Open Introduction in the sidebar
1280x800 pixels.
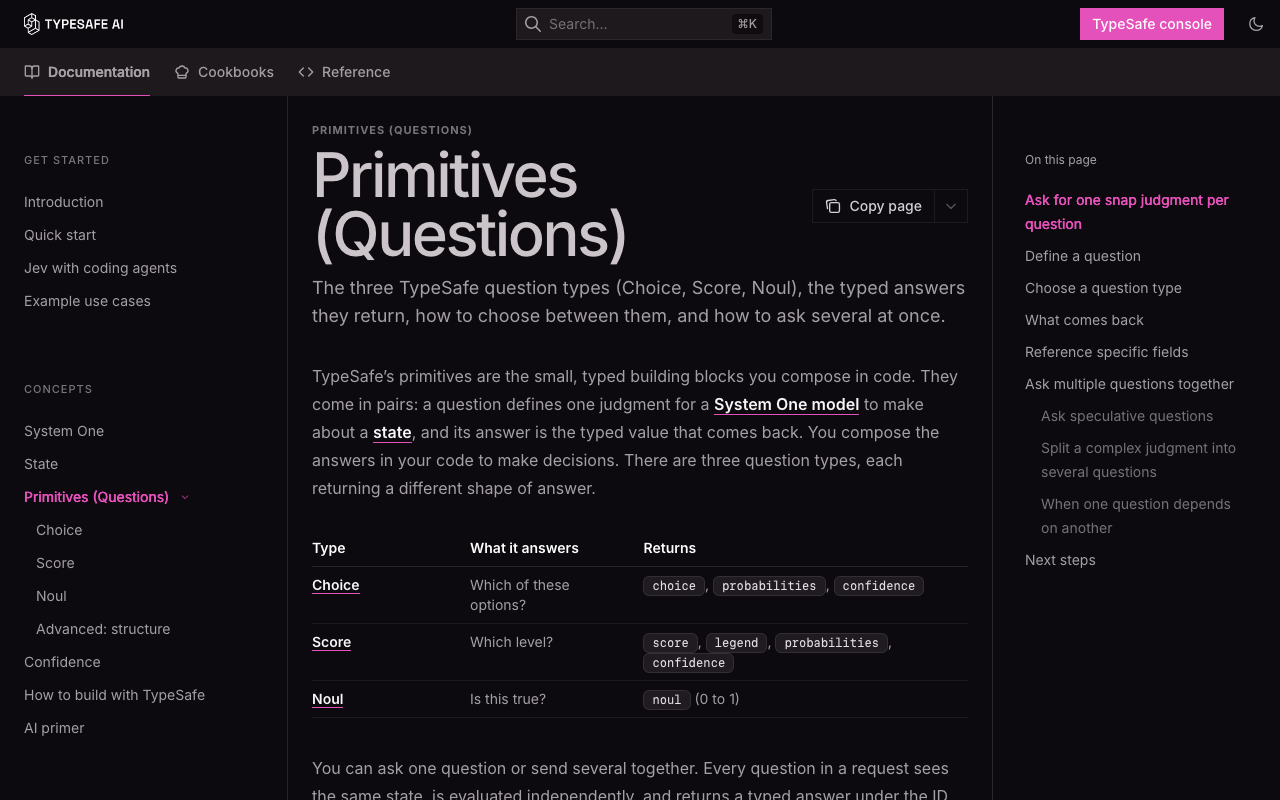64,202
